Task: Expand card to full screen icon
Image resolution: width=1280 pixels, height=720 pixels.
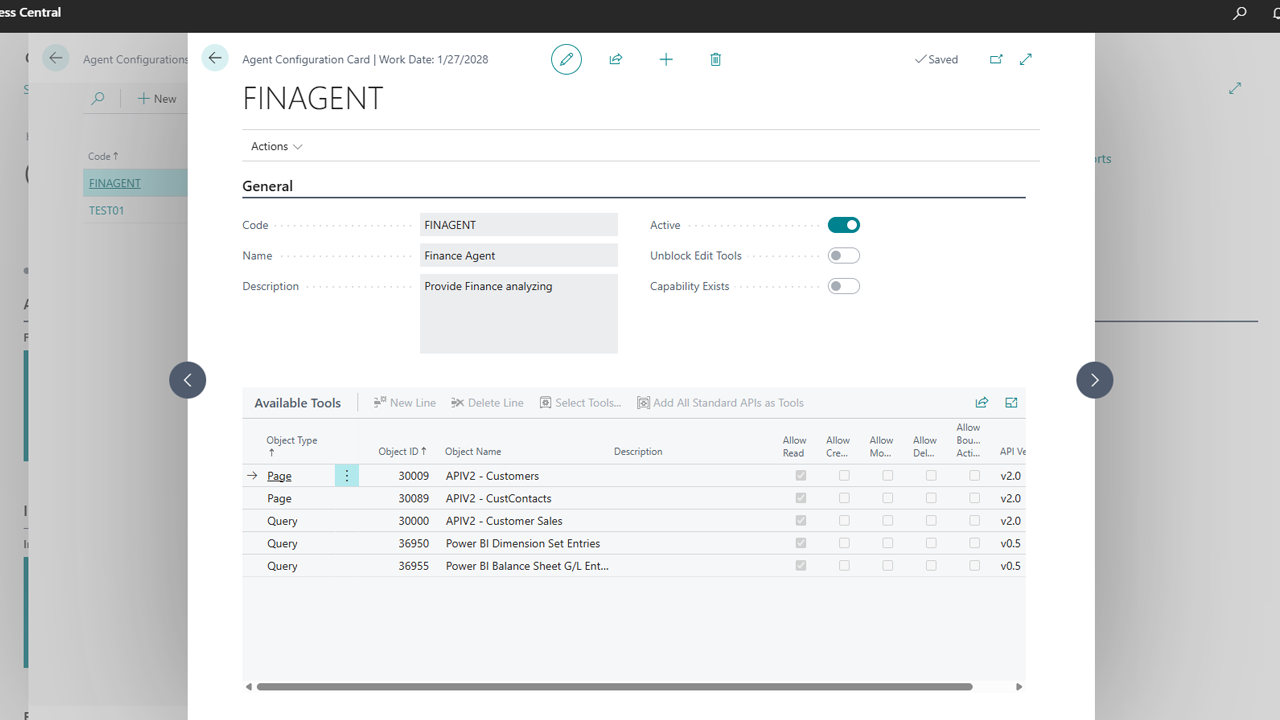Action: [1025, 59]
